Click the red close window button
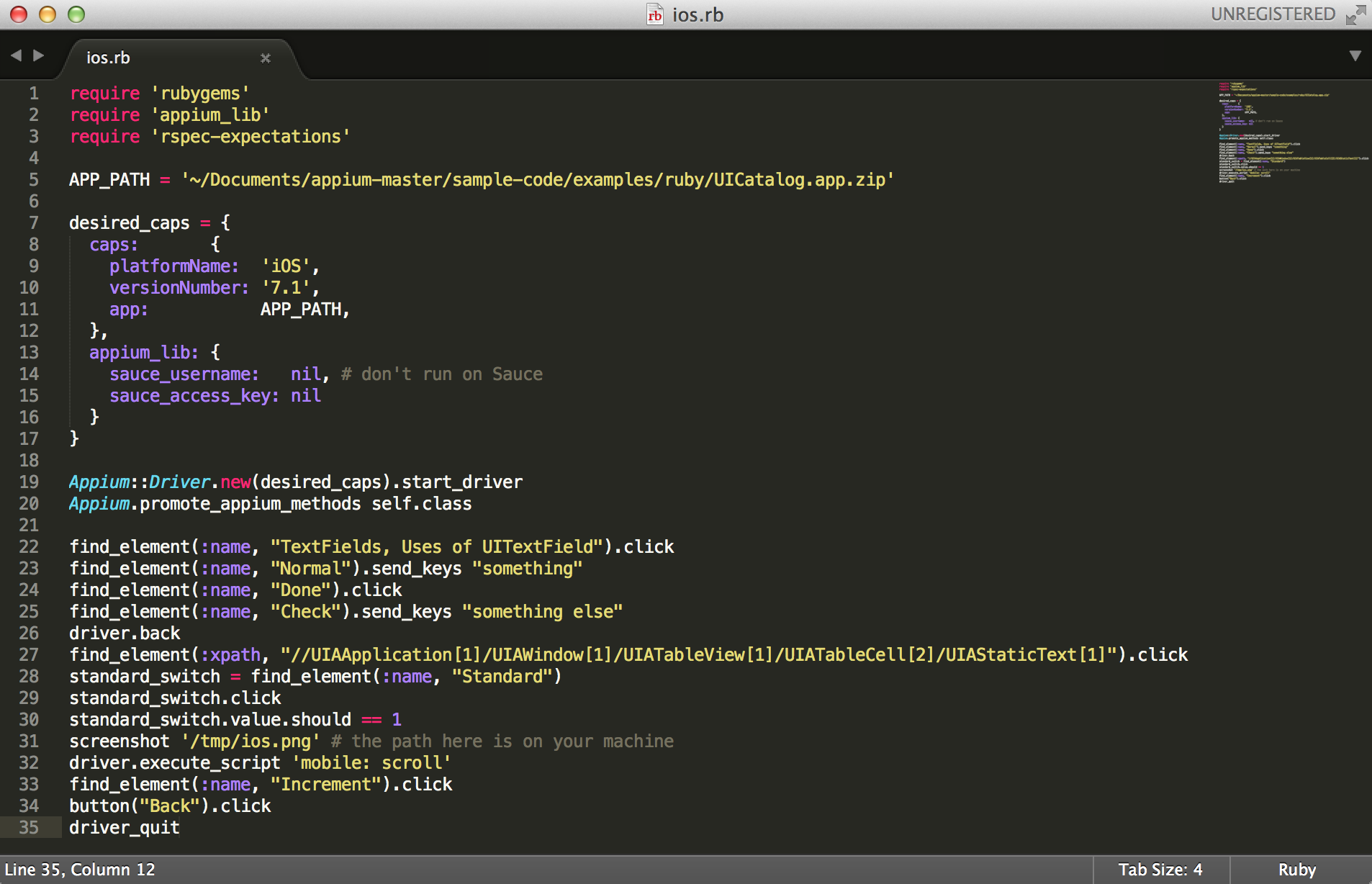Image resolution: width=1372 pixels, height=884 pixels. [x=19, y=14]
